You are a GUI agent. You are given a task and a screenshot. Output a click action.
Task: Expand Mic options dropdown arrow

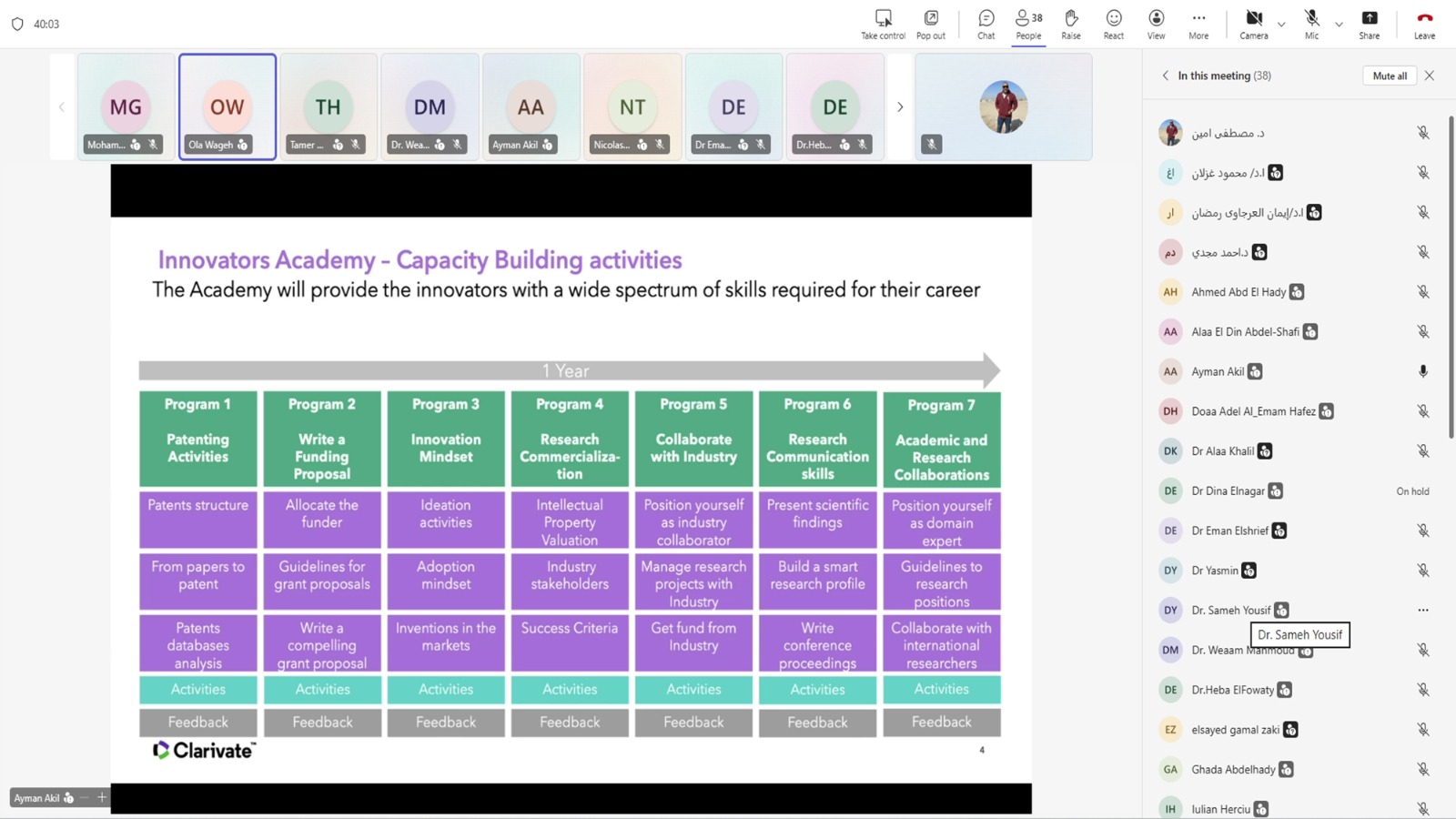[1339, 25]
